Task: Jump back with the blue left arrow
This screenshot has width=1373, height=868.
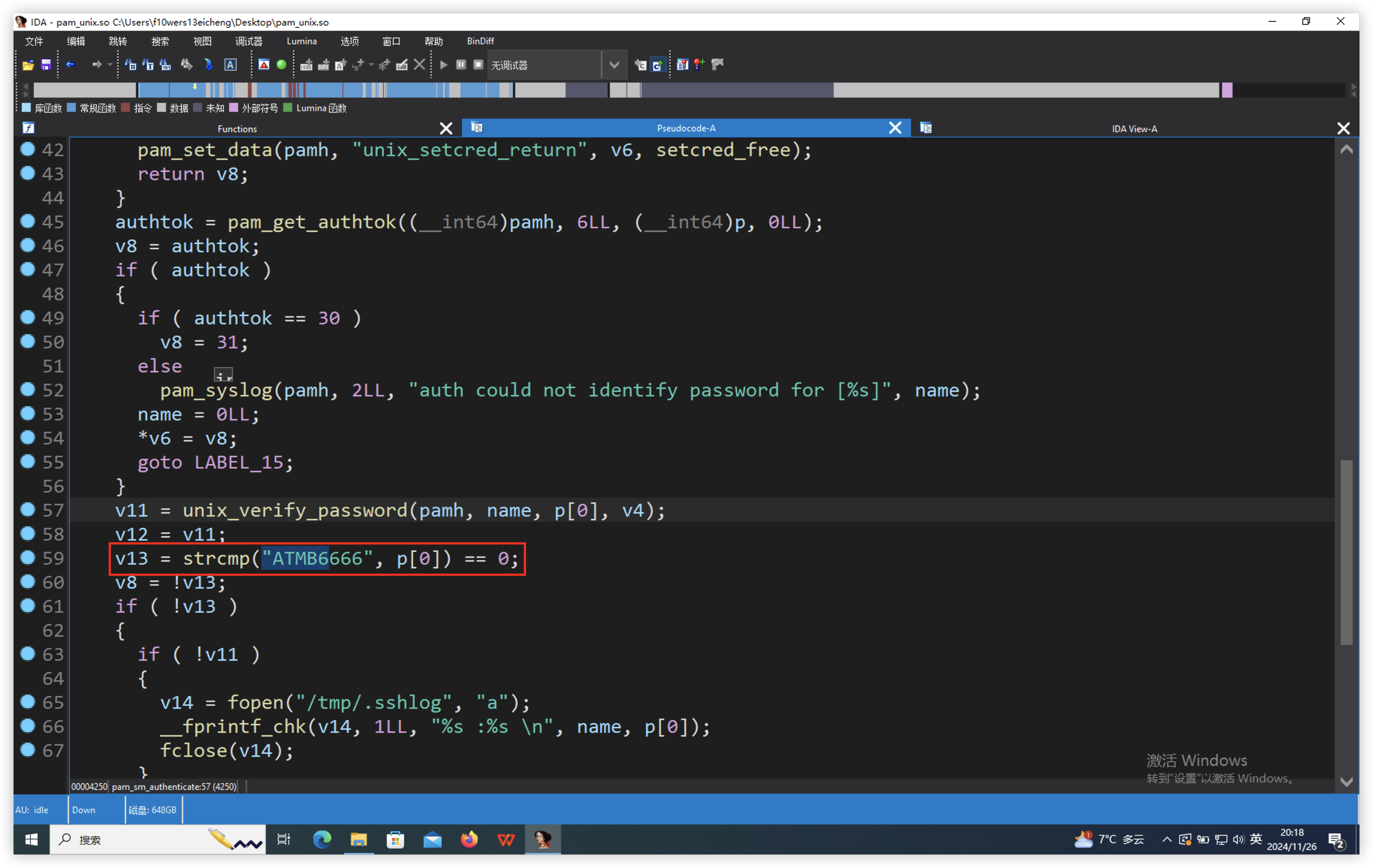Action: pyautogui.click(x=71, y=65)
